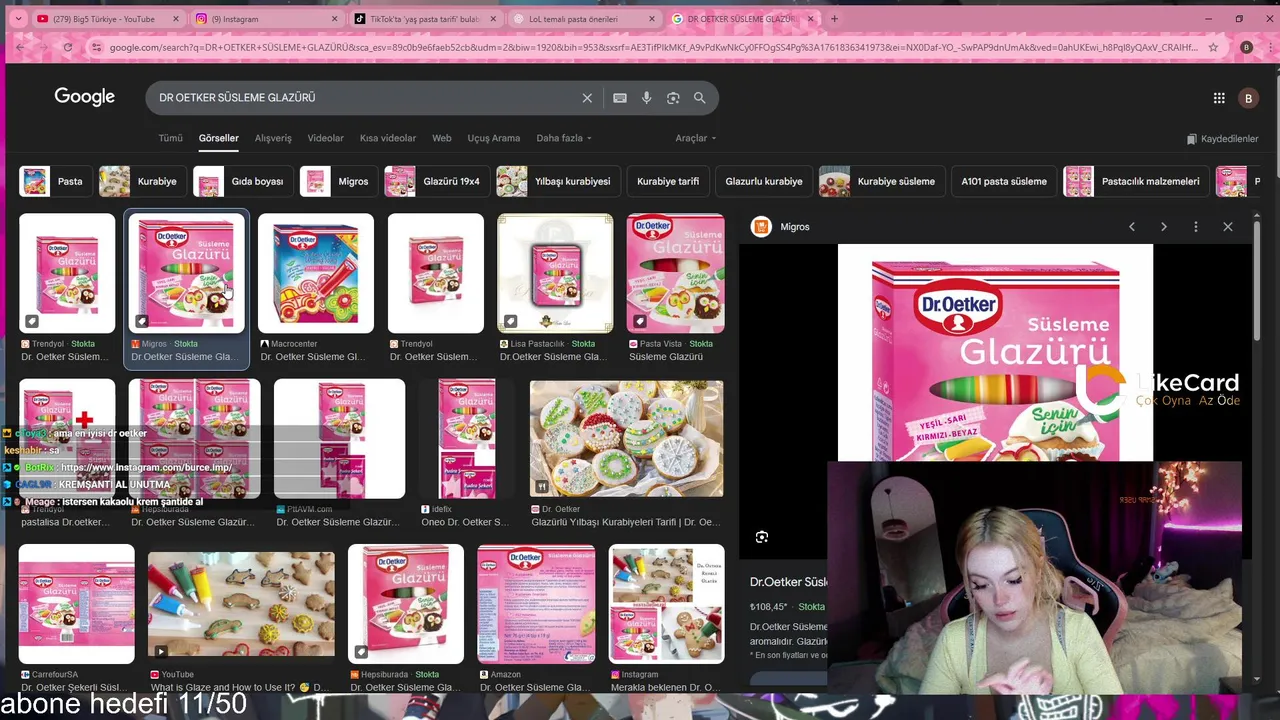1280x720 pixels.
Task: Open the Glazürlü Yılbaşı Kurabiyeleri cookie image
Action: (x=626, y=438)
